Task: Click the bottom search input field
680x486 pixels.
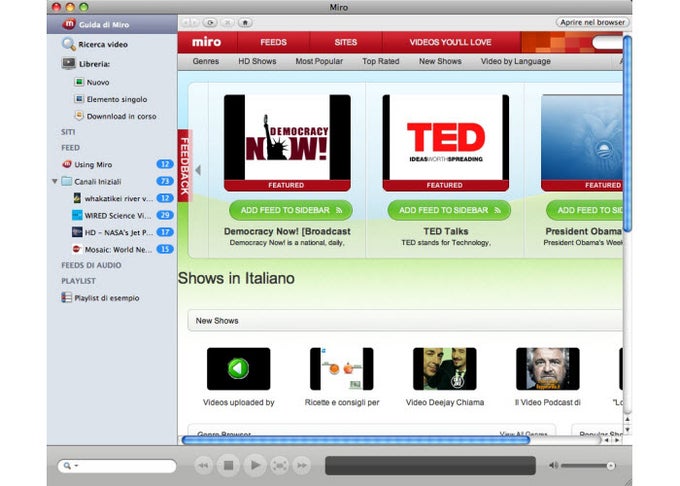Action: point(117,466)
